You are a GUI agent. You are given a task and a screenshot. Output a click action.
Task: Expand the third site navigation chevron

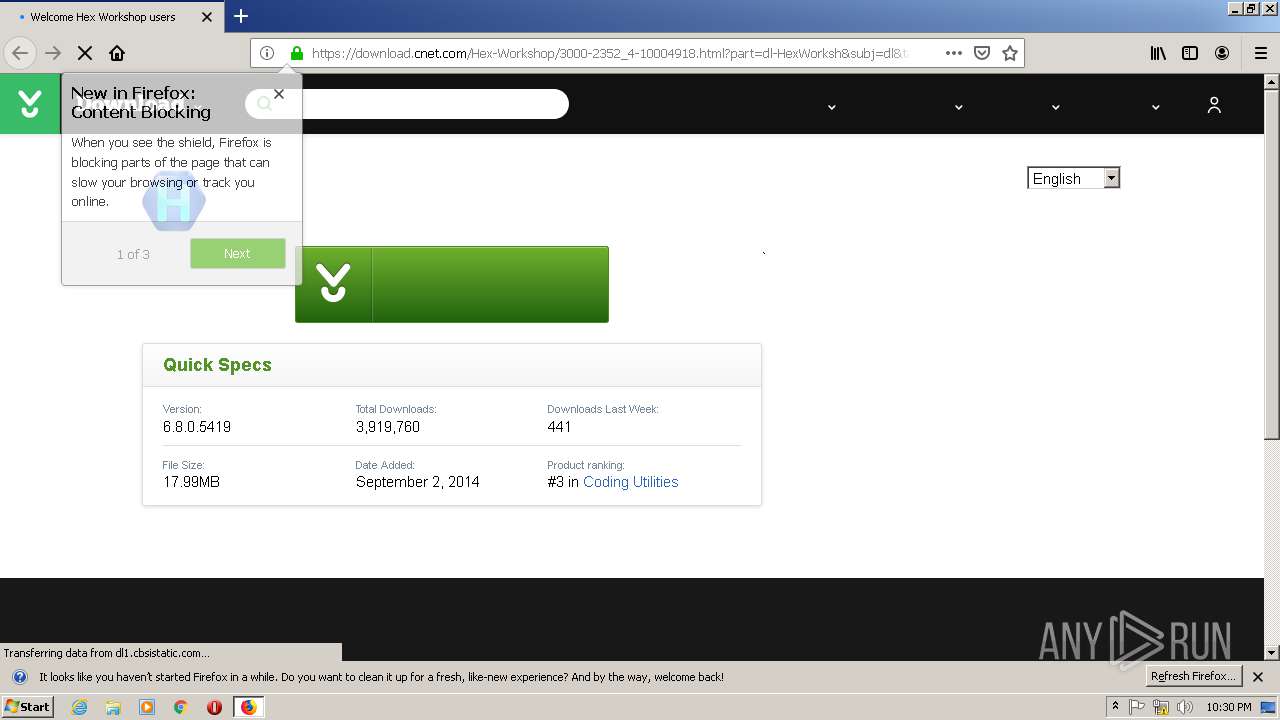pyautogui.click(x=1055, y=107)
